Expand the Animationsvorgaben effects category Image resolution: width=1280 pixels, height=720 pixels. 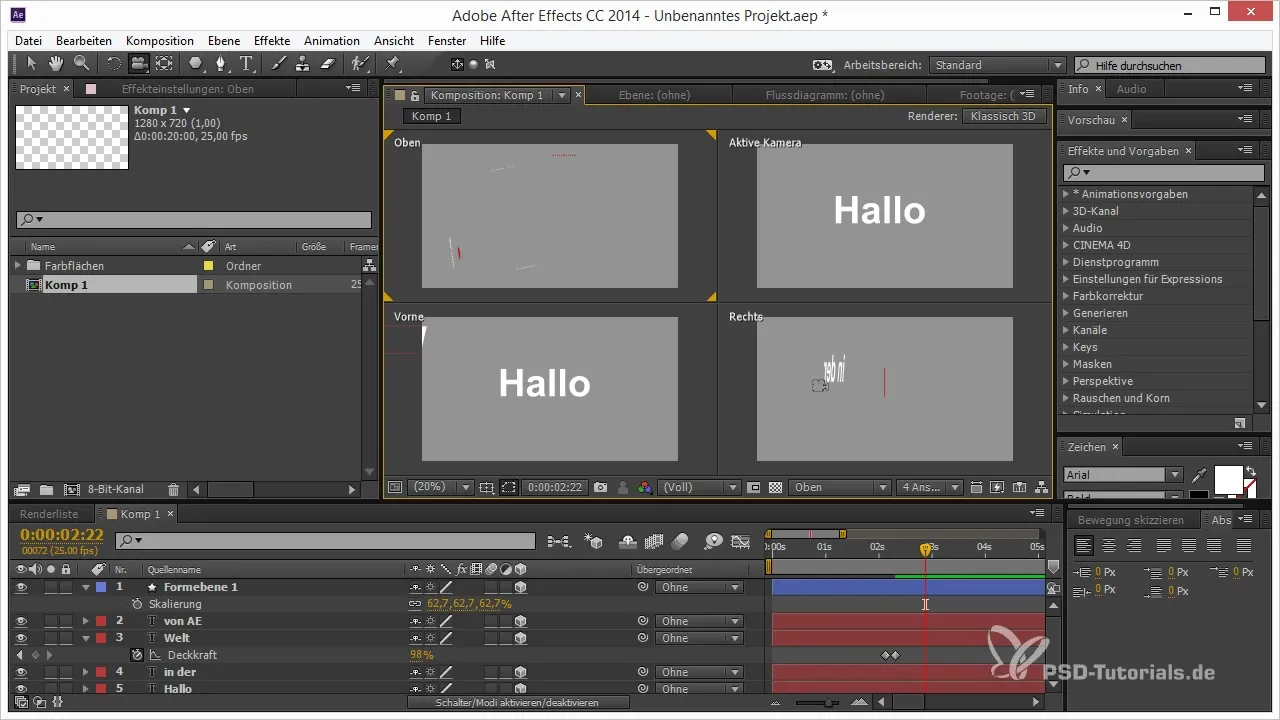coord(1066,194)
